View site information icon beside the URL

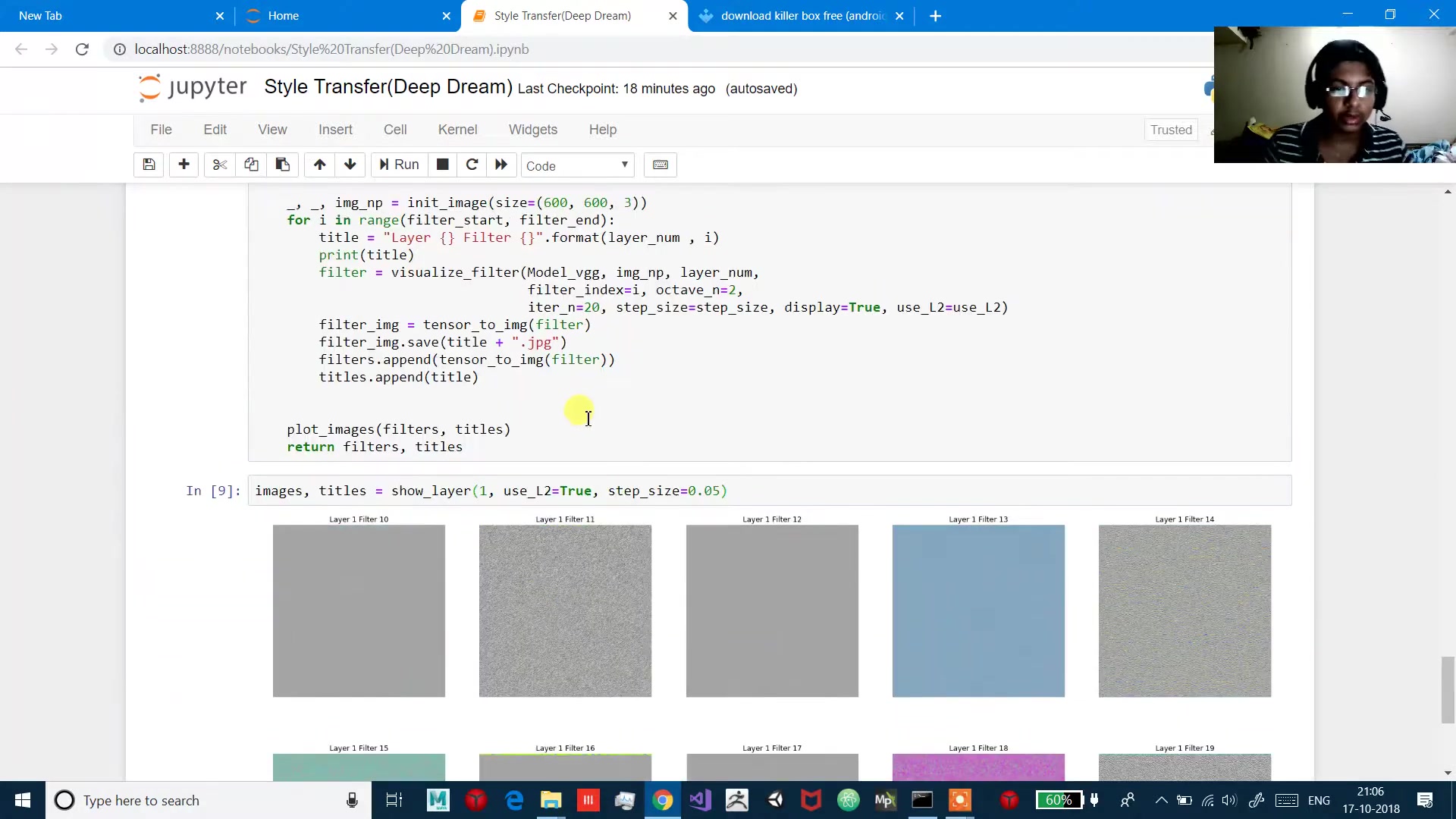119,49
